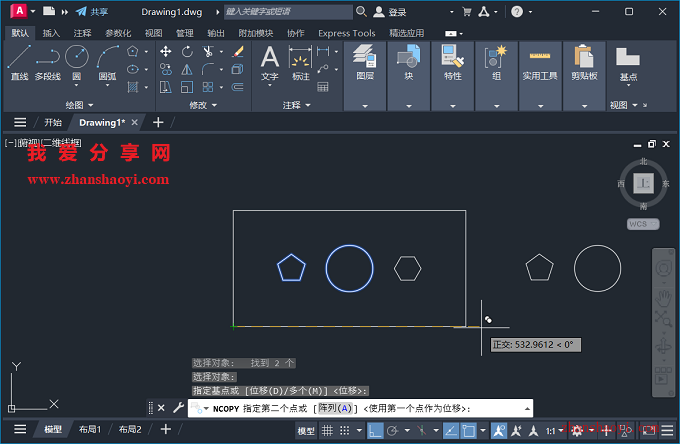This screenshot has width=680, height=444.
Task: Click the Sign in (登录) button
Action: [x=390, y=12]
